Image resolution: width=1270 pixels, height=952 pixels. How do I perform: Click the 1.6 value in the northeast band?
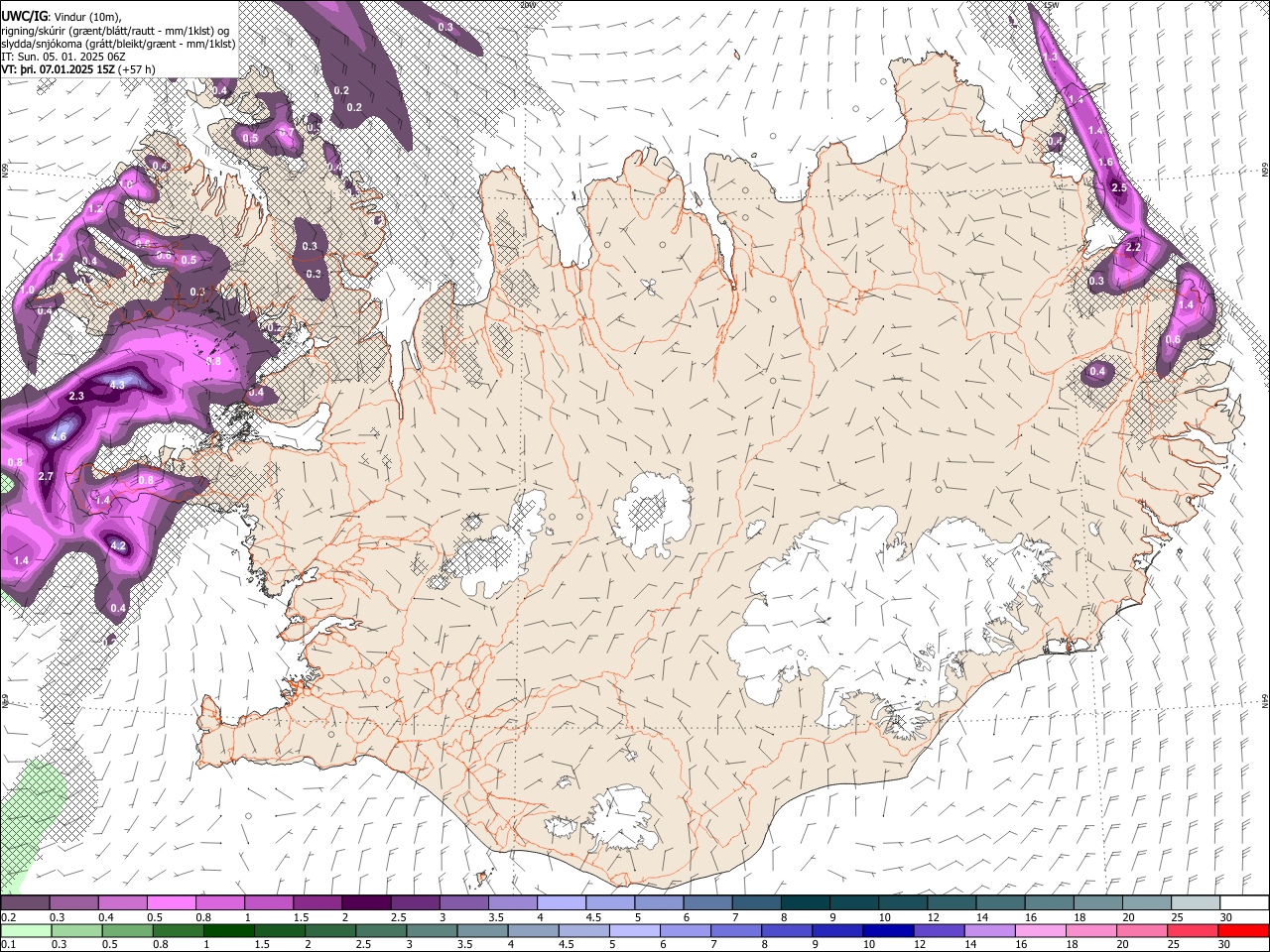1107,162
